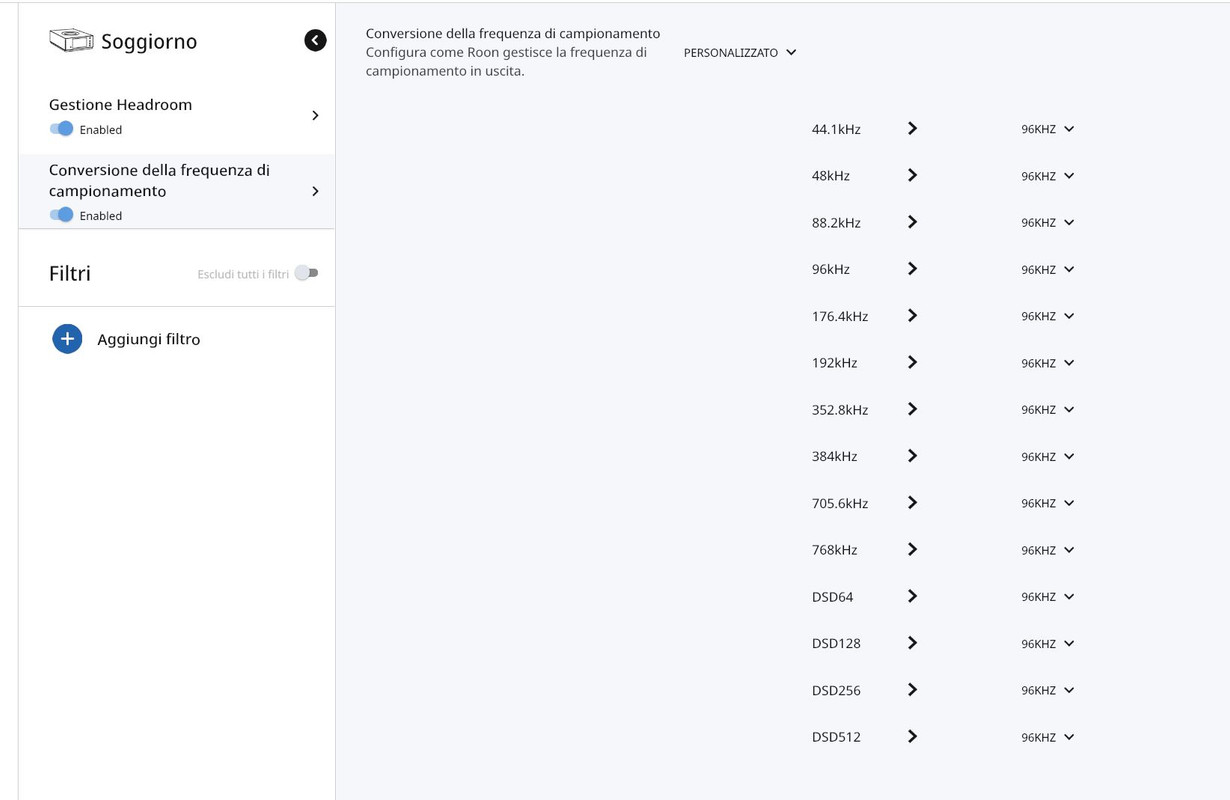
Task: Open the output rate dropdown for 48kHz
Action: [1047, 176]
